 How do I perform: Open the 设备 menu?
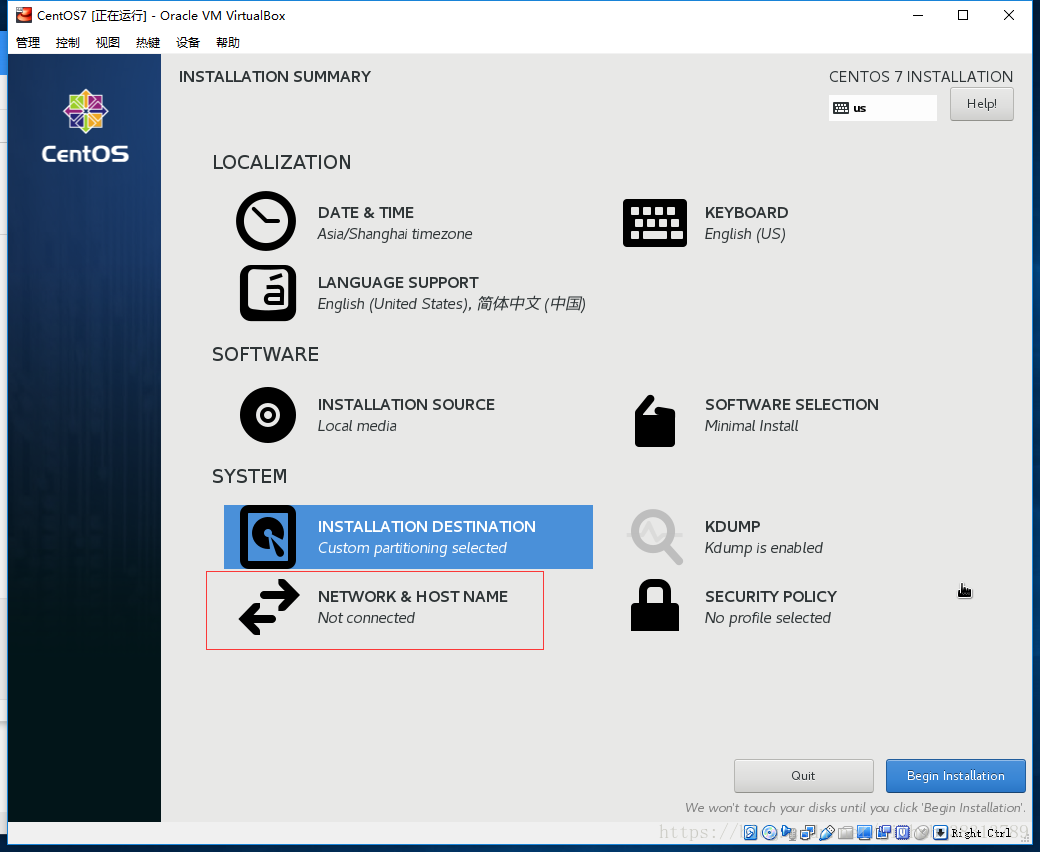[188, 42]
